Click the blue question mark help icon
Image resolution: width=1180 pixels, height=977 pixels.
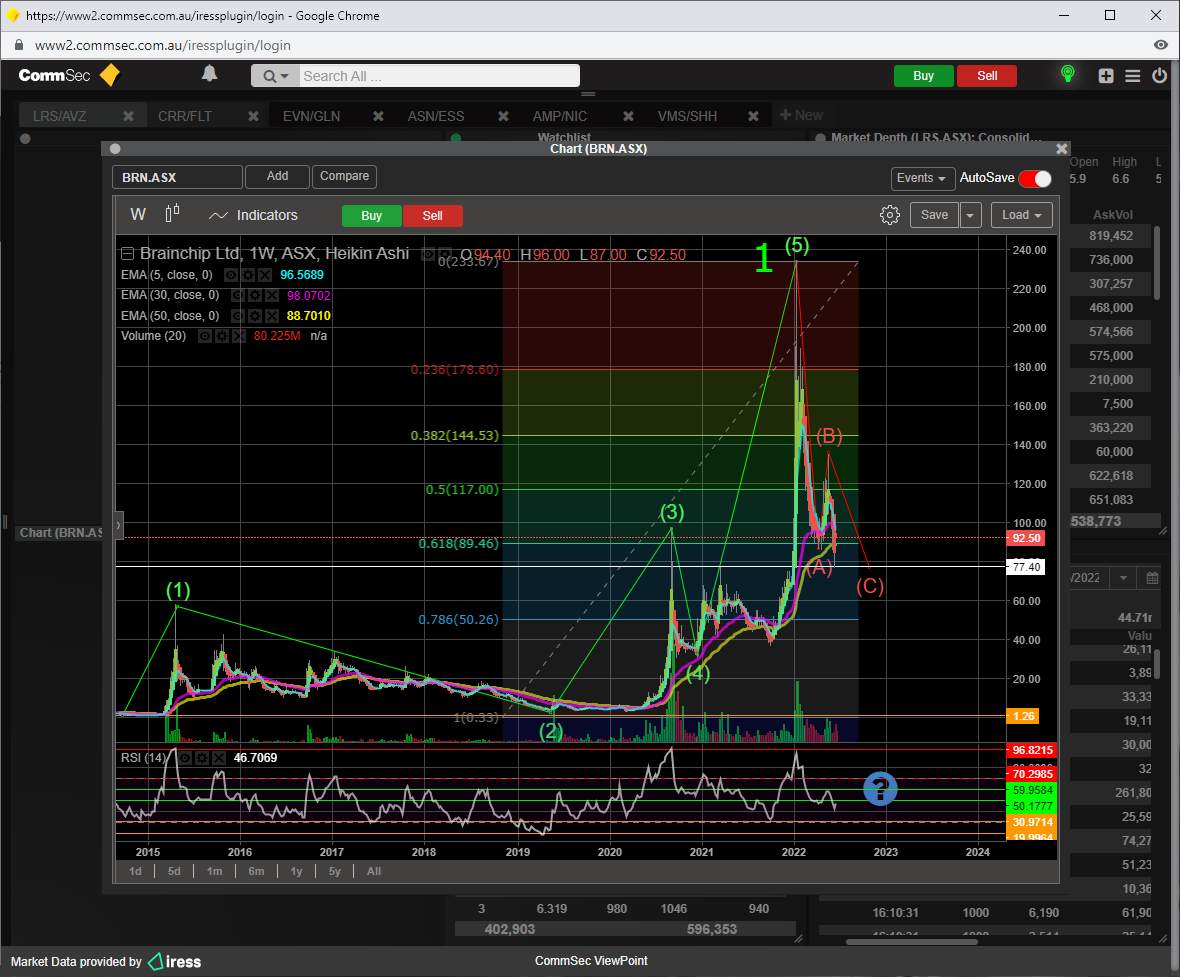click(880, 789)
